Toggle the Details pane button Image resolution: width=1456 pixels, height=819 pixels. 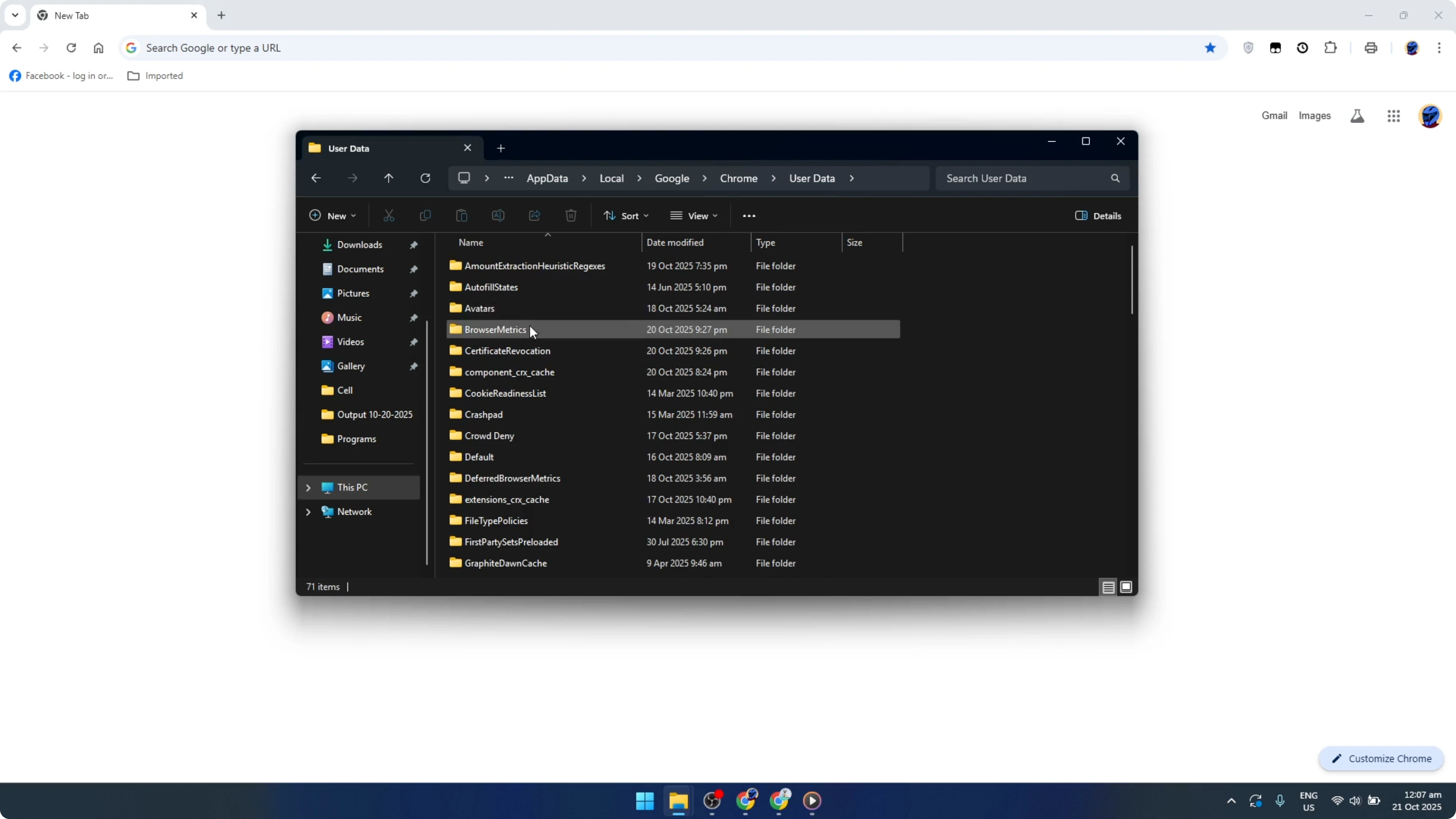tap(1098, 216)
